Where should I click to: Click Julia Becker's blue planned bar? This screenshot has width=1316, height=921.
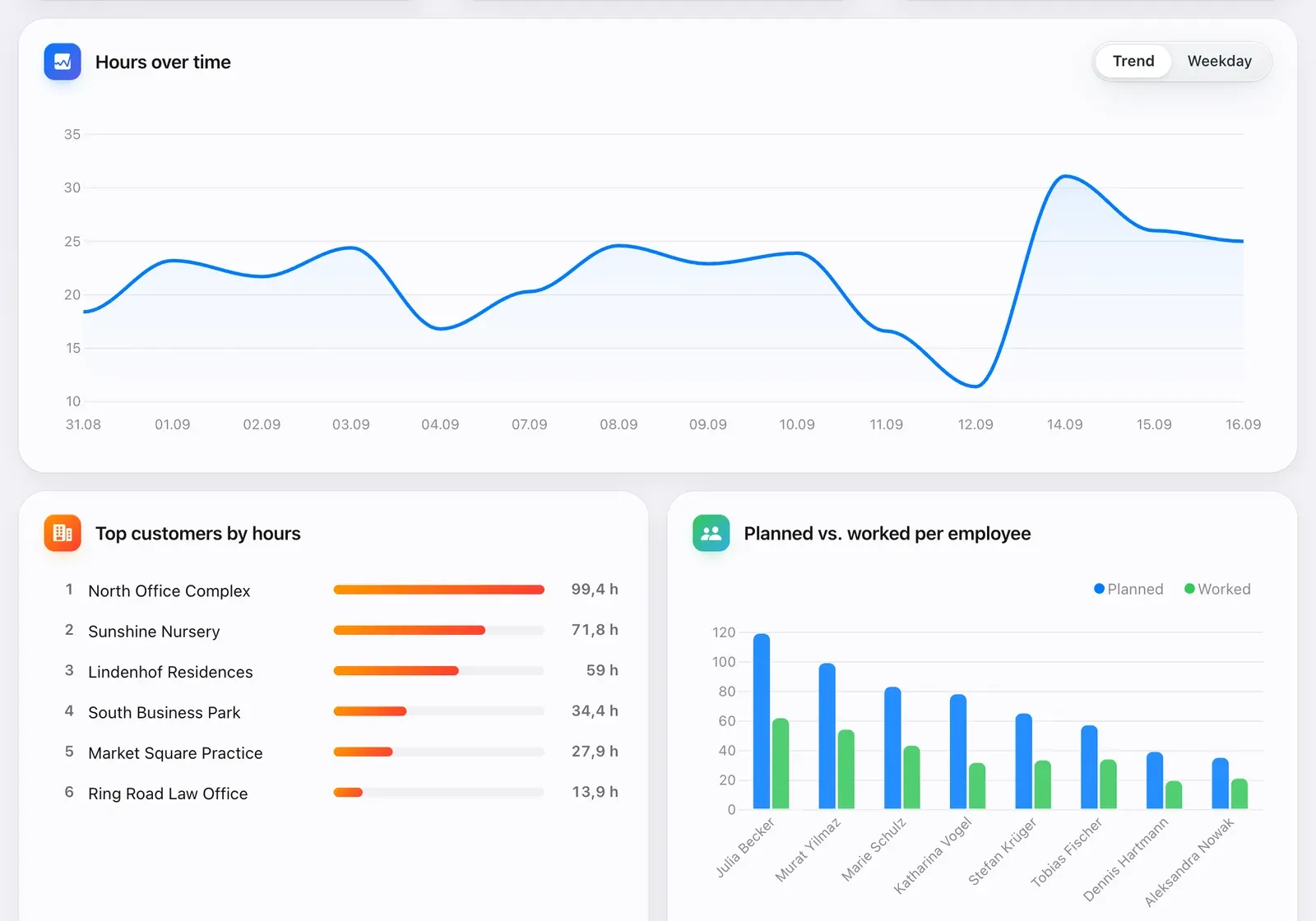pos(762,721)
